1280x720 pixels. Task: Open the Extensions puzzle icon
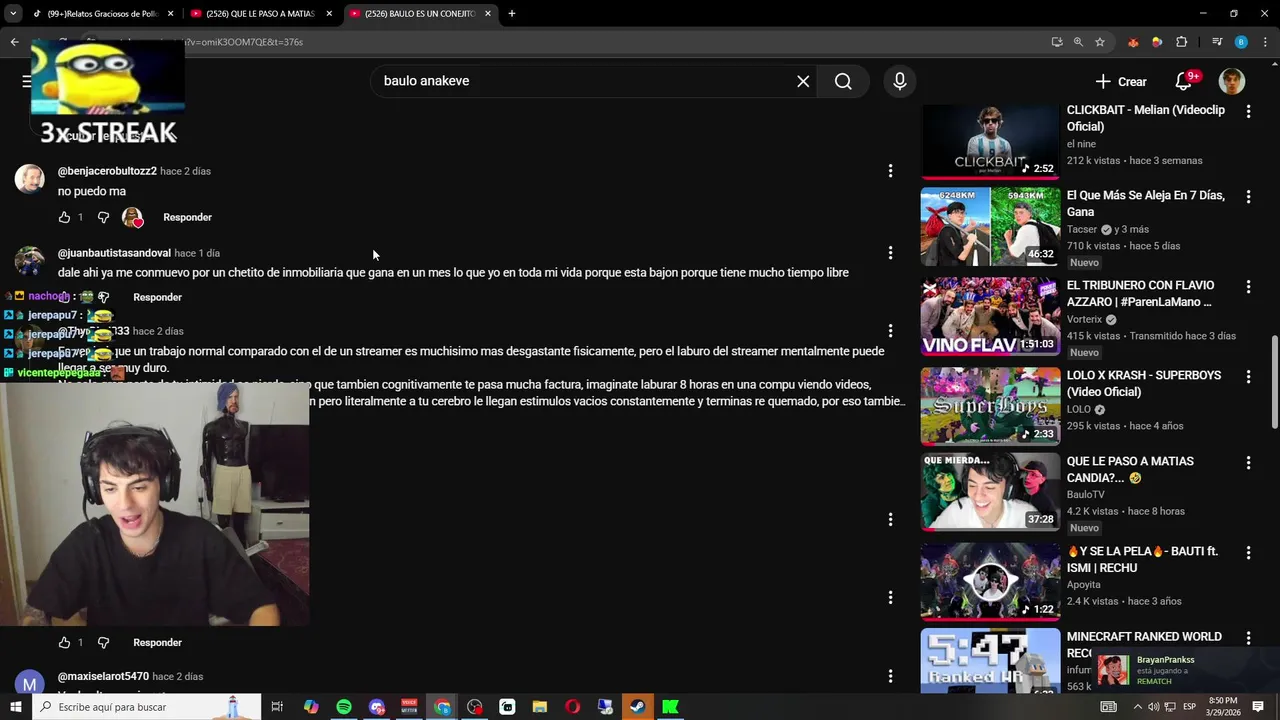tap(1181, 42)
